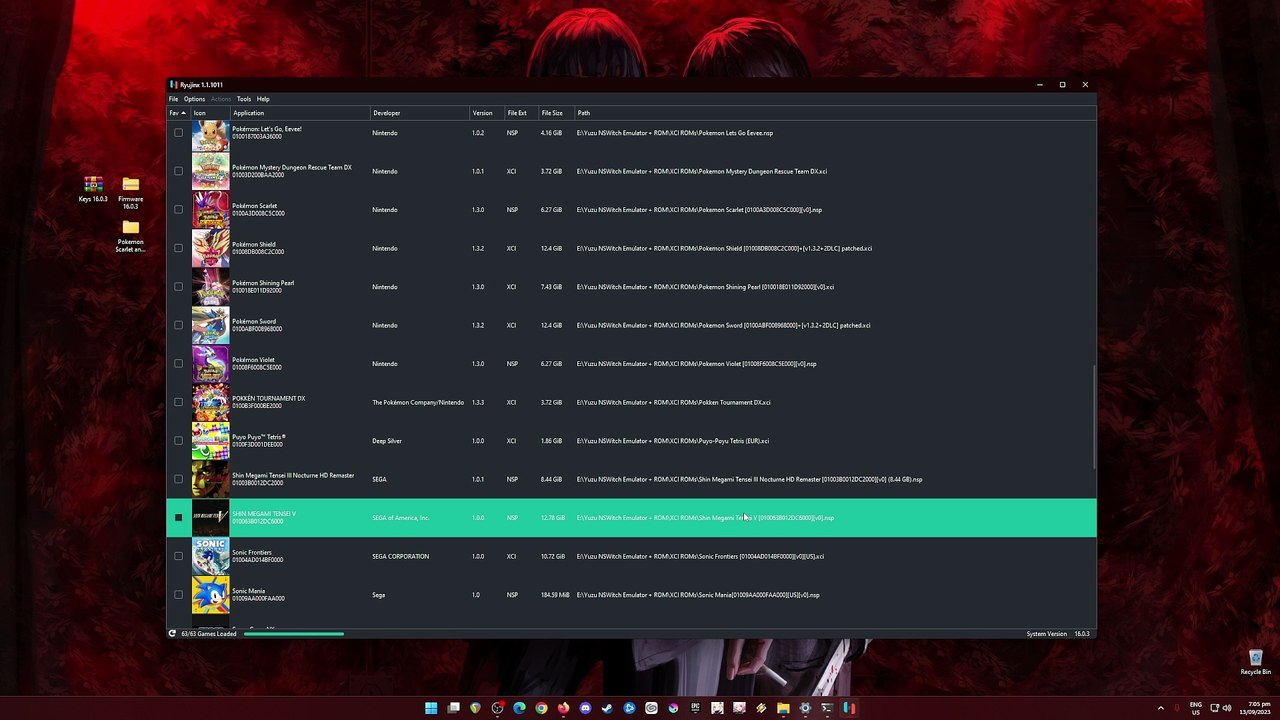Screen dimensions: 1280x720
Task: Sort list by Path column header
Action: (x=834, y=113)
